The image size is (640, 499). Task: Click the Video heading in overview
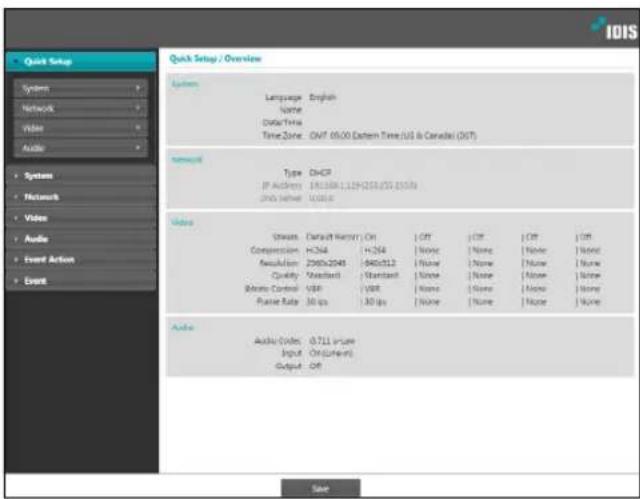(x=182, y=222)
